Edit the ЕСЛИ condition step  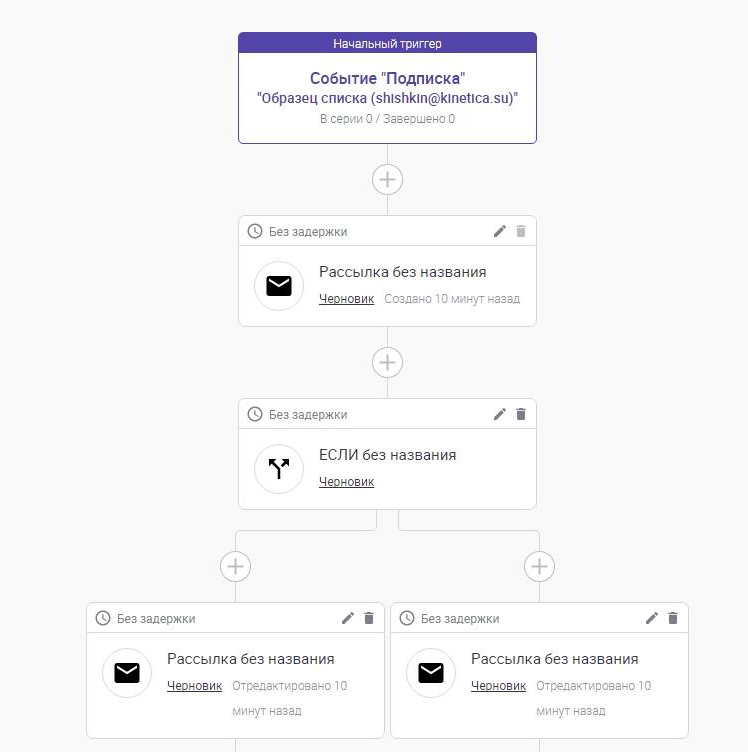[x=500, y=414]
